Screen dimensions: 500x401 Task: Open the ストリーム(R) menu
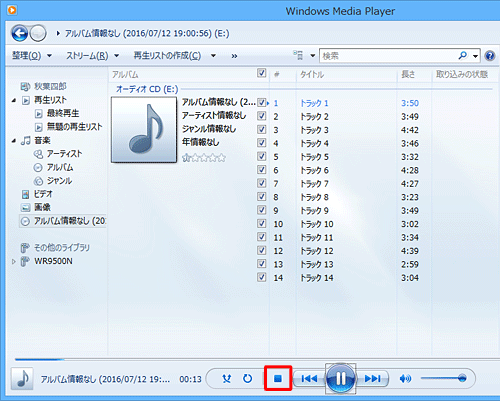pos(87,55)
